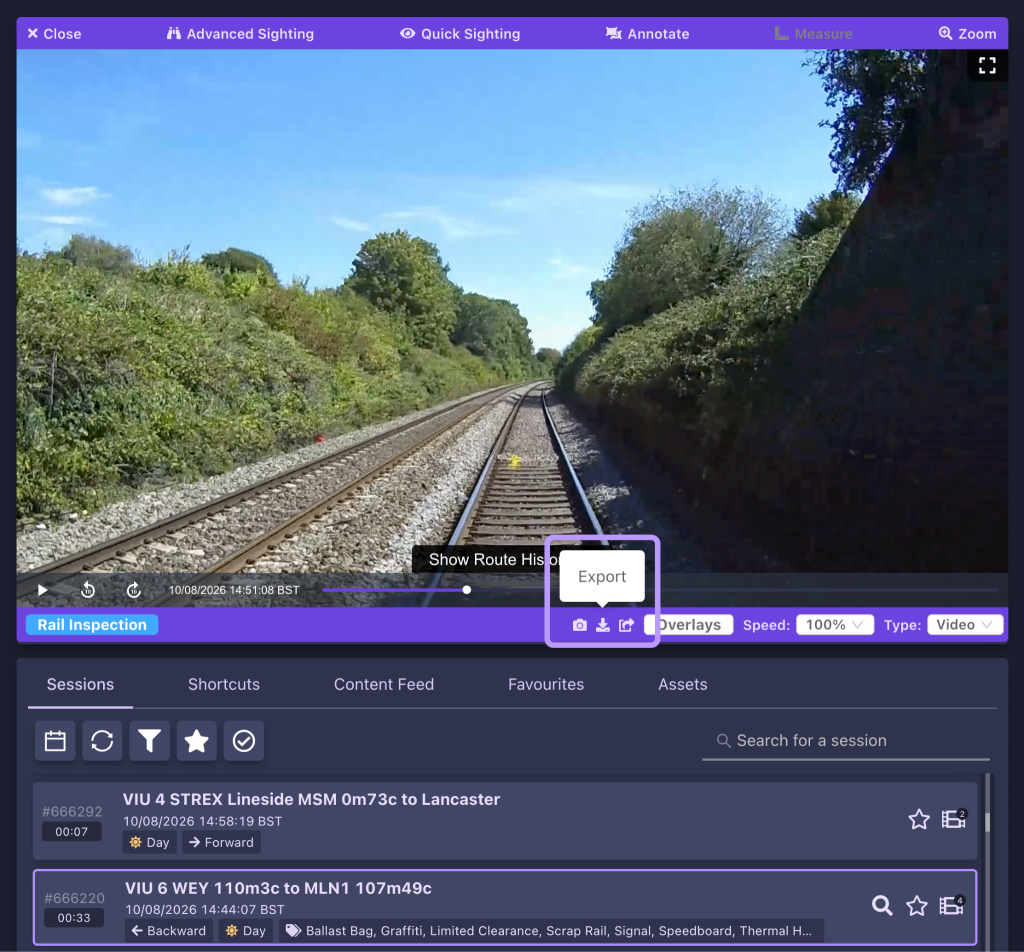Open video clips icon for session #666292

[x=953, y=819]
